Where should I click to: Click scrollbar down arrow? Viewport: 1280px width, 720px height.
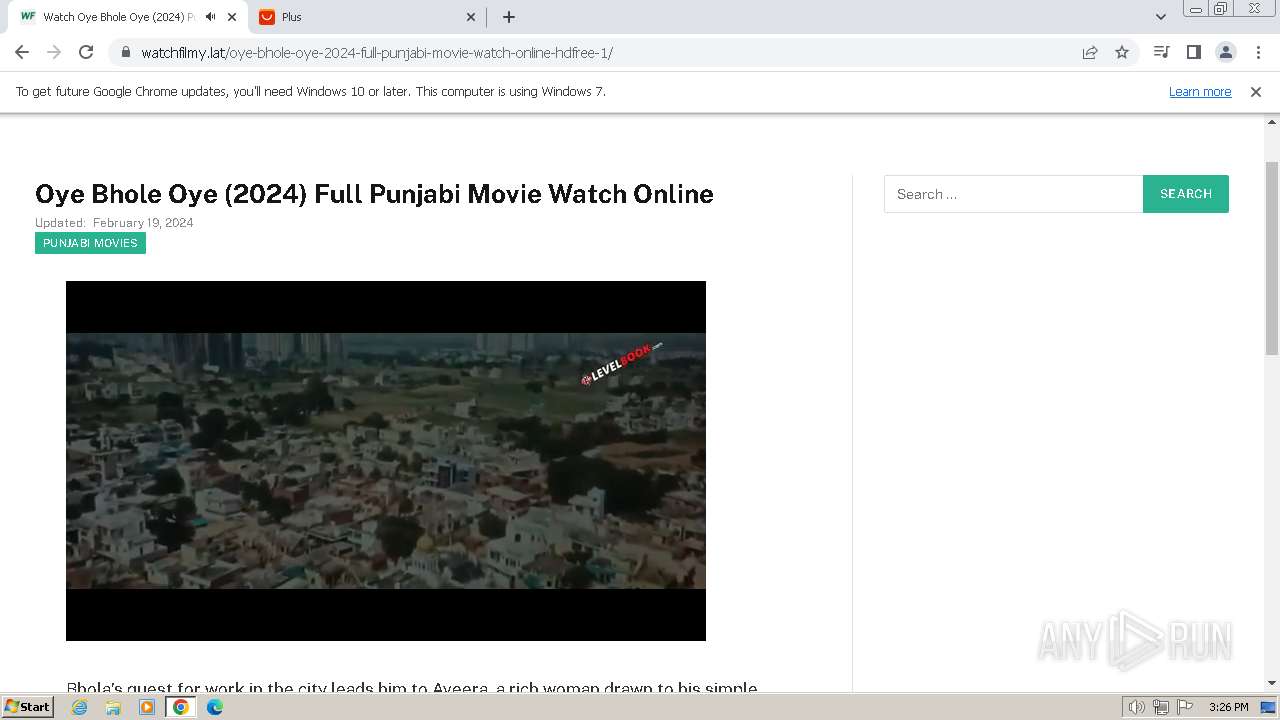[1272, 683]
